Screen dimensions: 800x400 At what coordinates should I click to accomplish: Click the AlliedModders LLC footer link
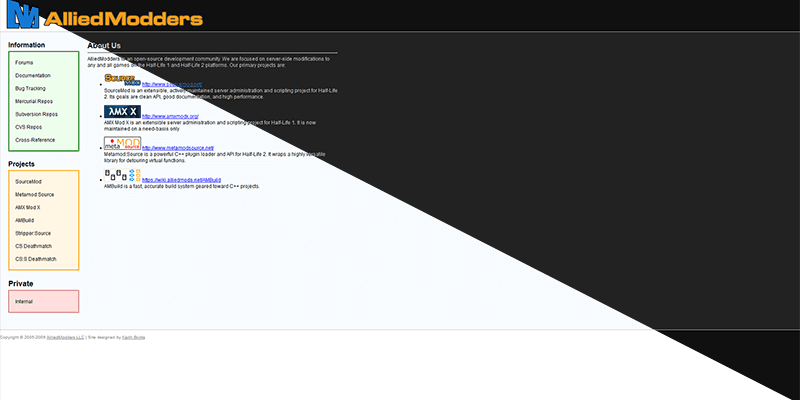pos(65,338)
